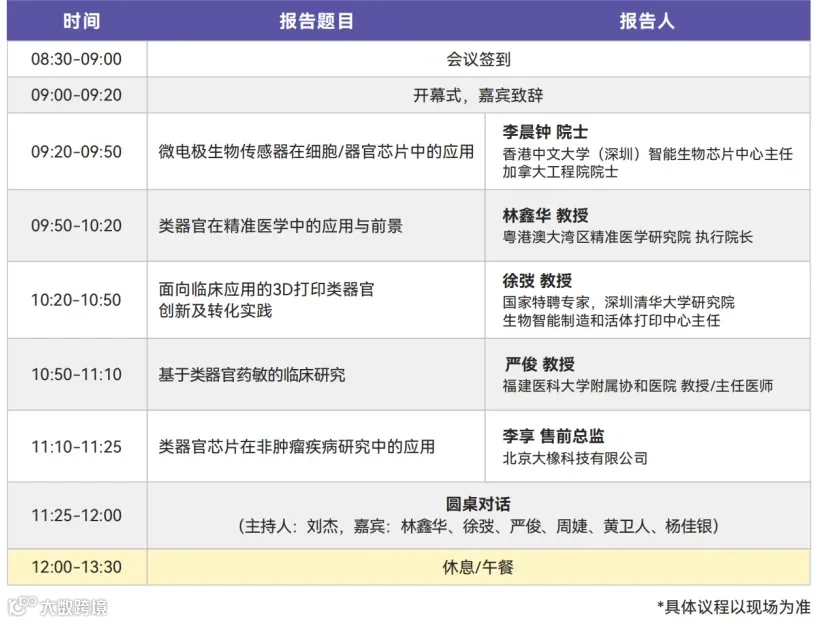Click 国家特聘专家，深圳清华大学研究院 line

click(x=619, y=302)
